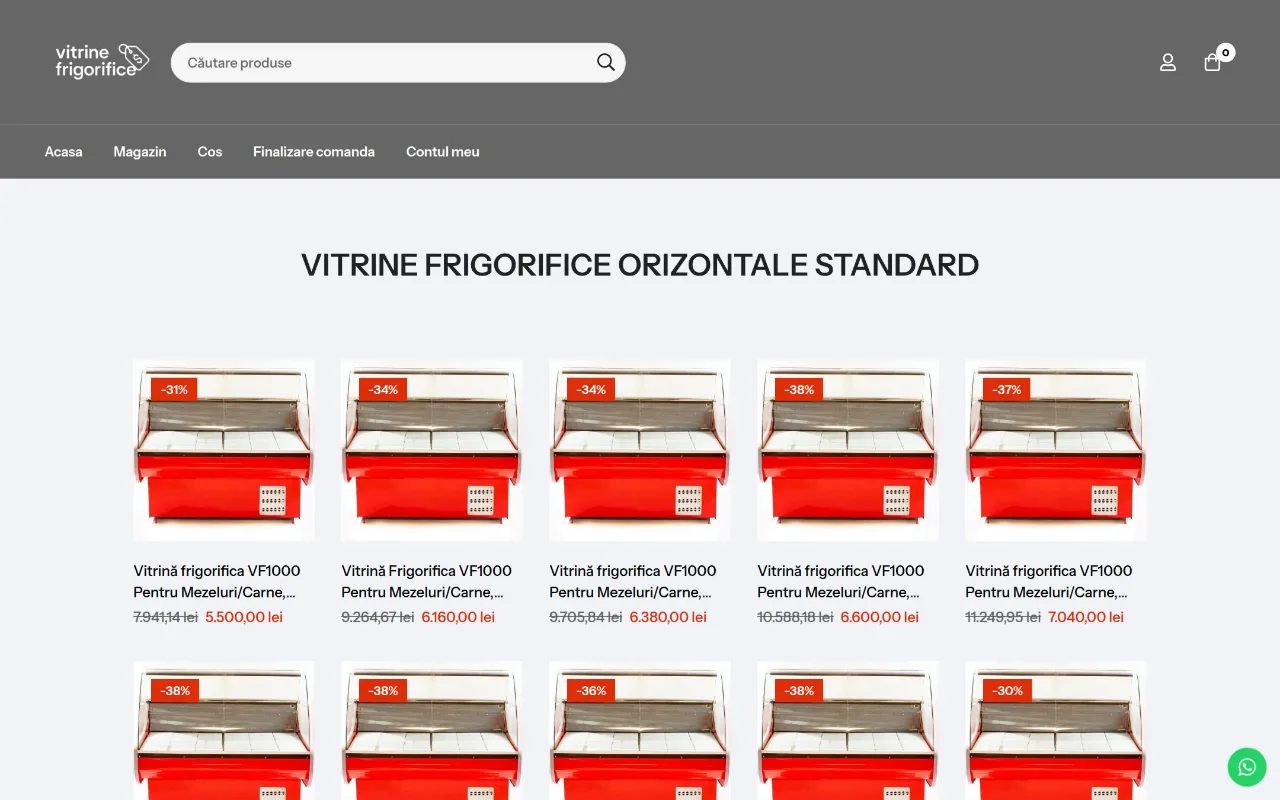Viewport: 1280px width, 800px height.
Task: Open product title above 6.380,00 lei price
Action: click(x=633, y=581)
